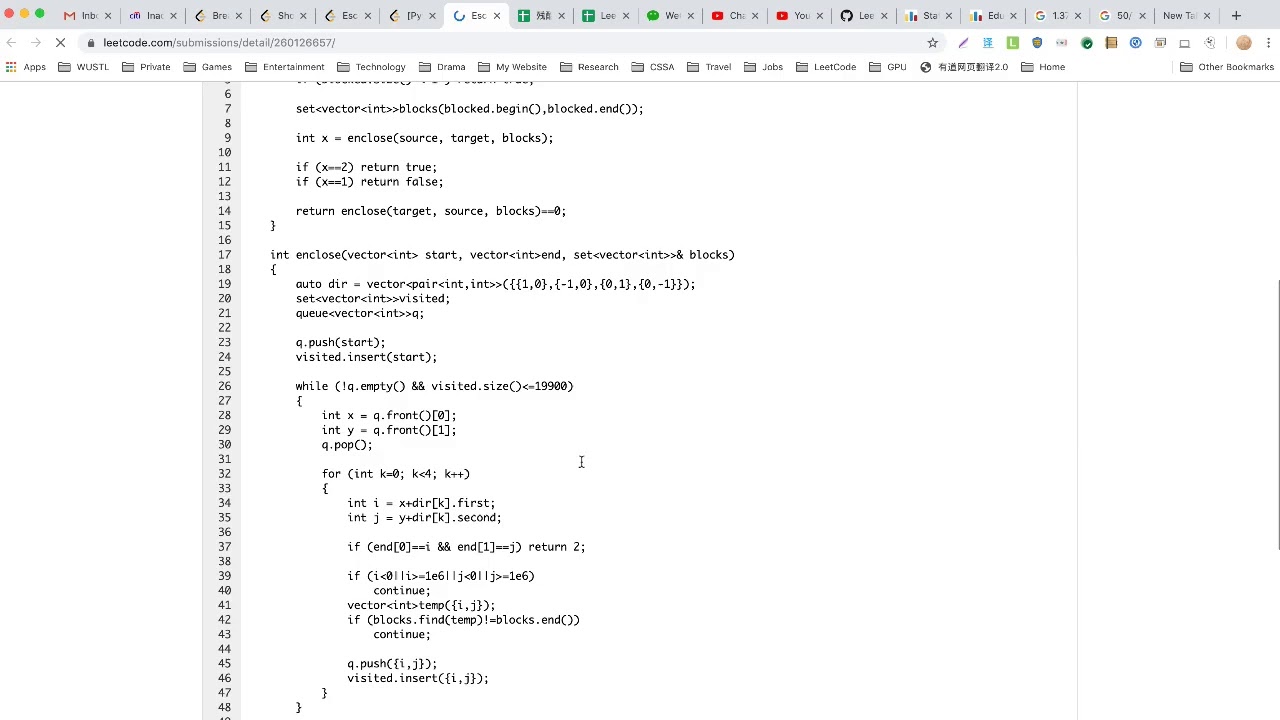Open the green L extension

coord(1012,43)
